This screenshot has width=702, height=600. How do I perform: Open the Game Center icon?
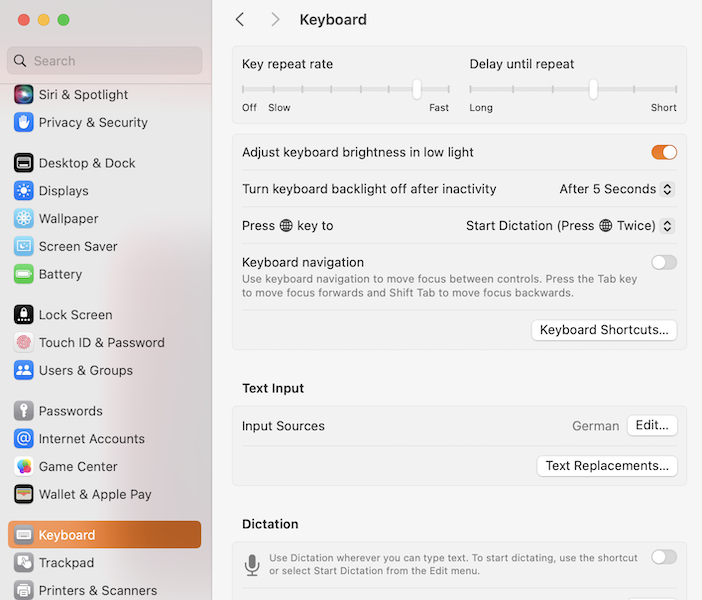pyautogui.click(x=23, y=467)
